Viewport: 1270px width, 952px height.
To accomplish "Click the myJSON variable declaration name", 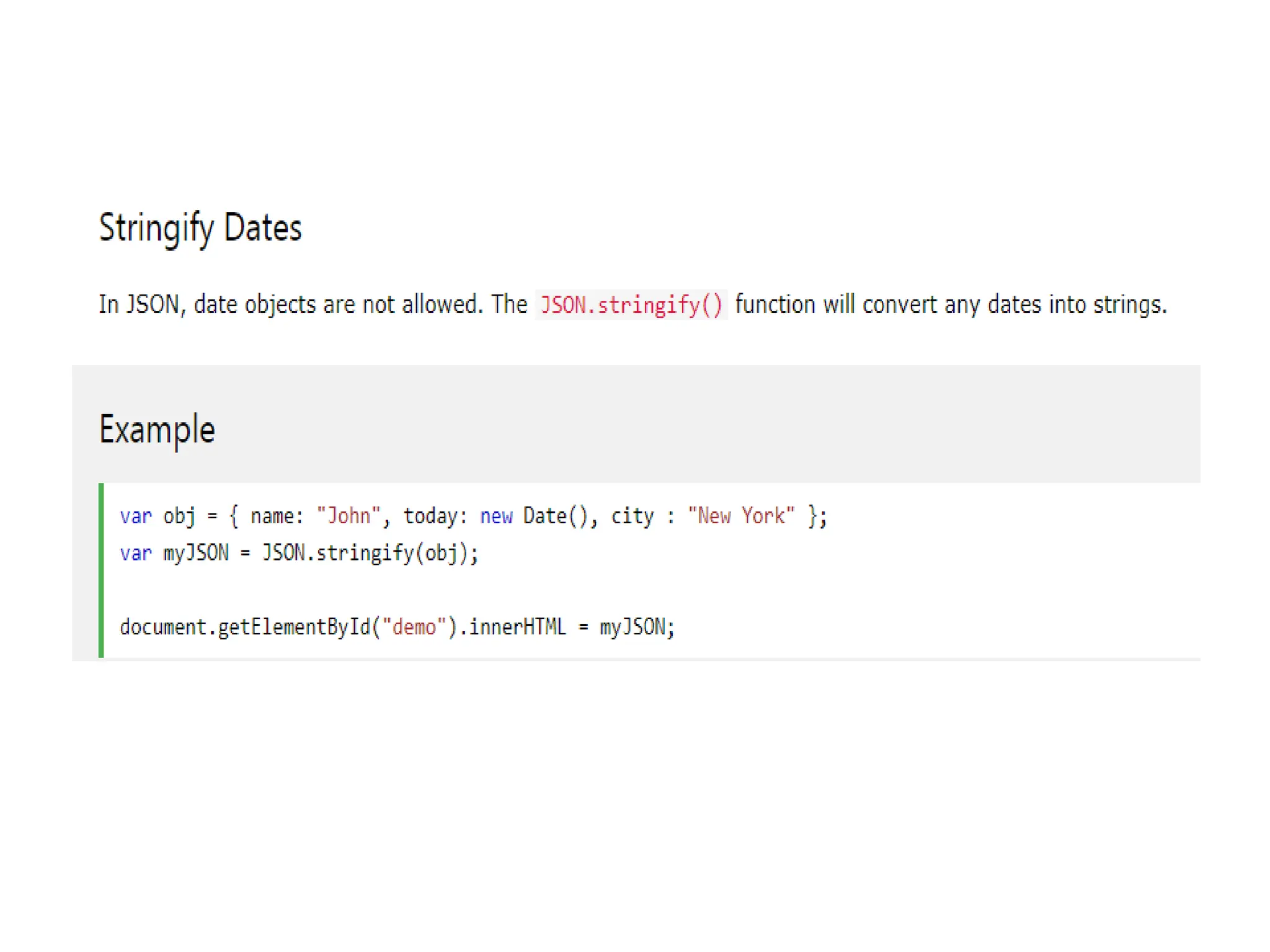I will (x=196, y=552).
